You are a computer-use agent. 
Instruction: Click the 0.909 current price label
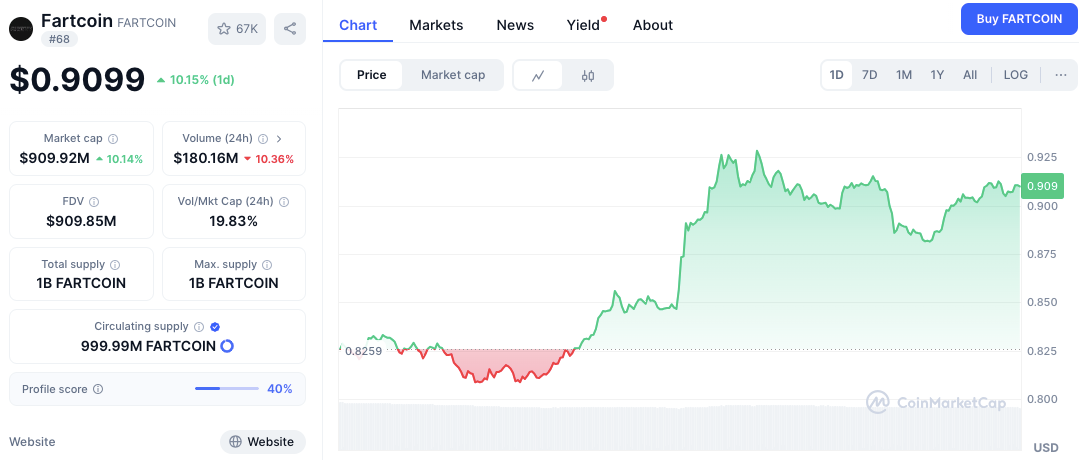(1043, 186)
